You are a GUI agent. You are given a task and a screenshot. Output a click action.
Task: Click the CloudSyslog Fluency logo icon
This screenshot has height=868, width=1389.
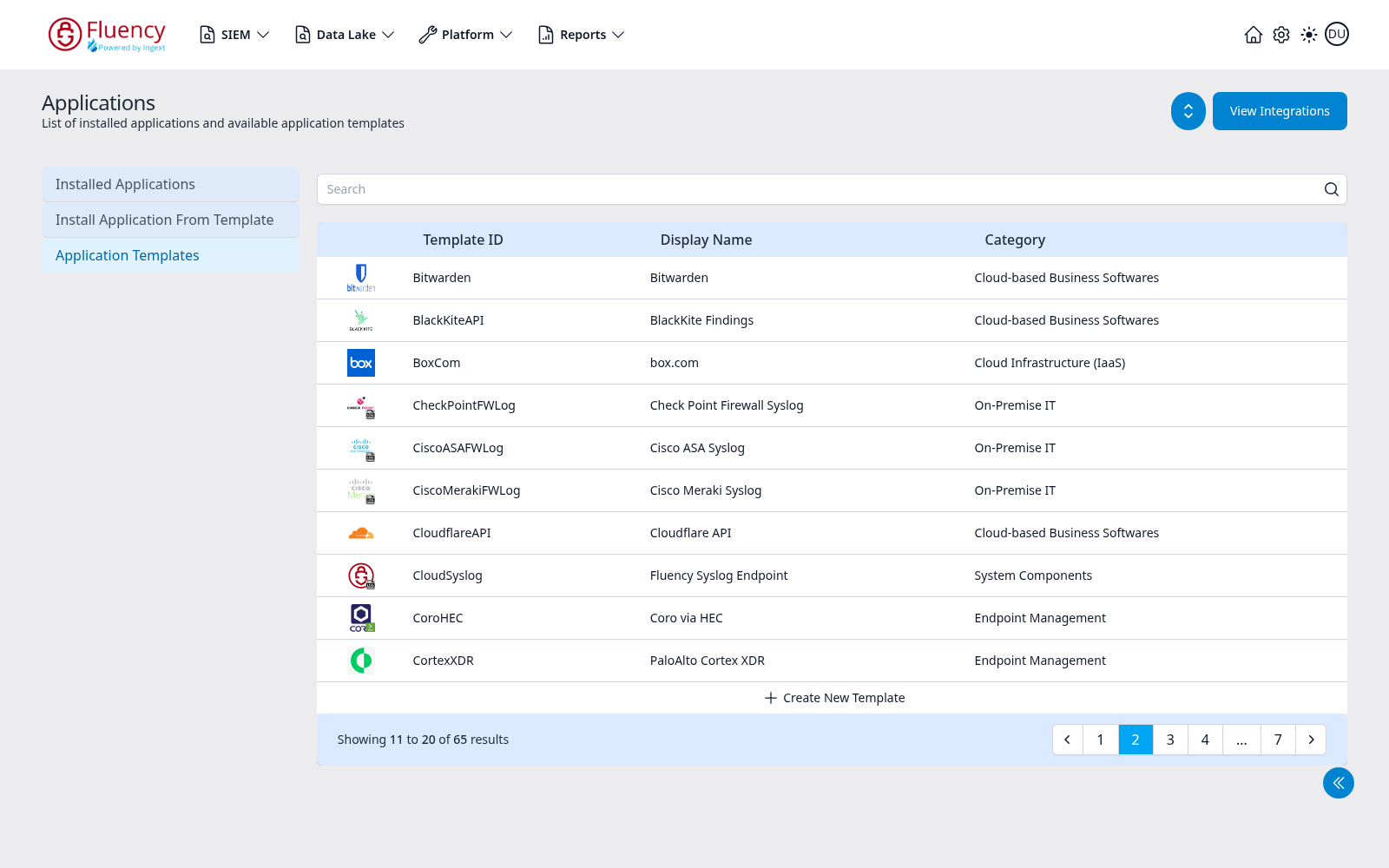[x=361, y=575]
